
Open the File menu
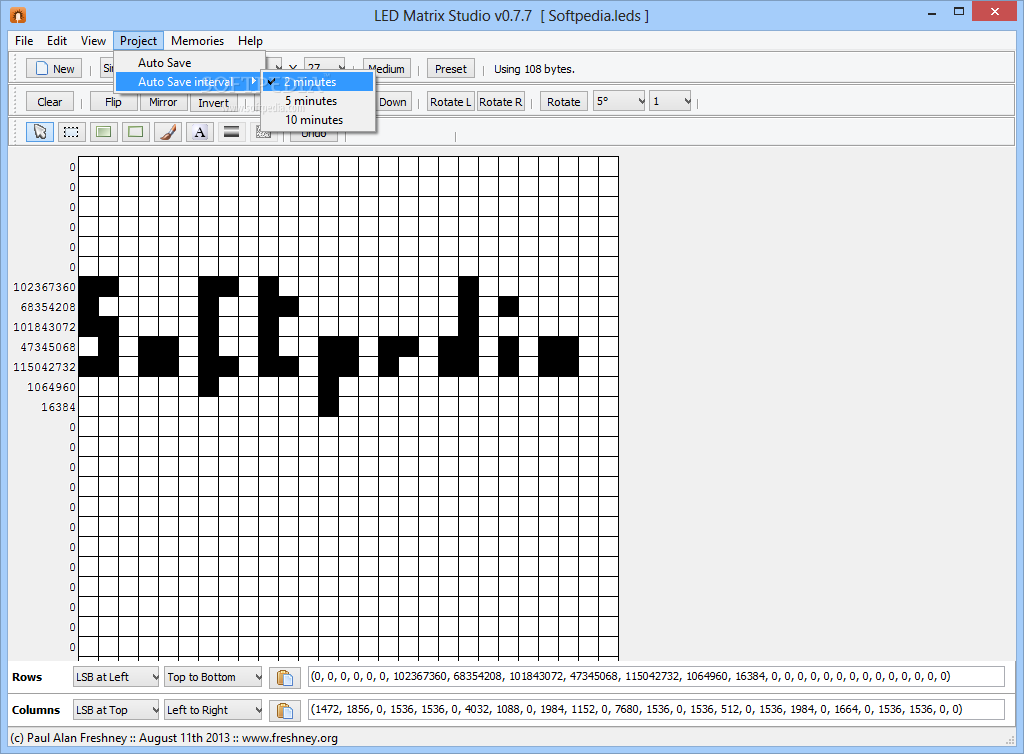click(x=24, y=40)
